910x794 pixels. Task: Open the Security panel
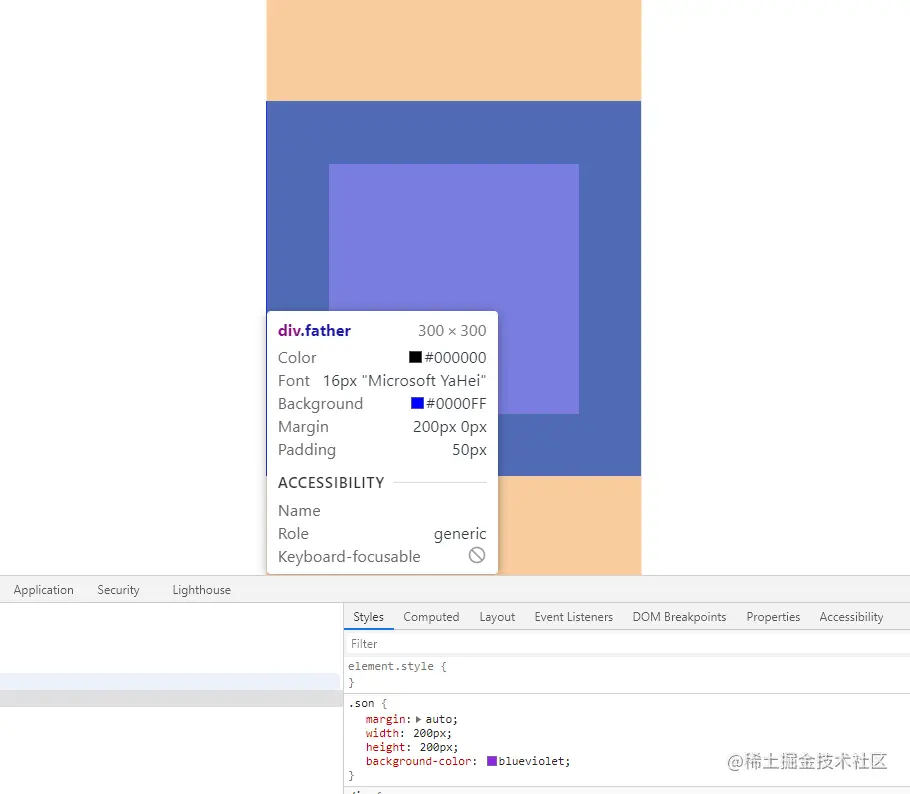(x=117, y=590)
